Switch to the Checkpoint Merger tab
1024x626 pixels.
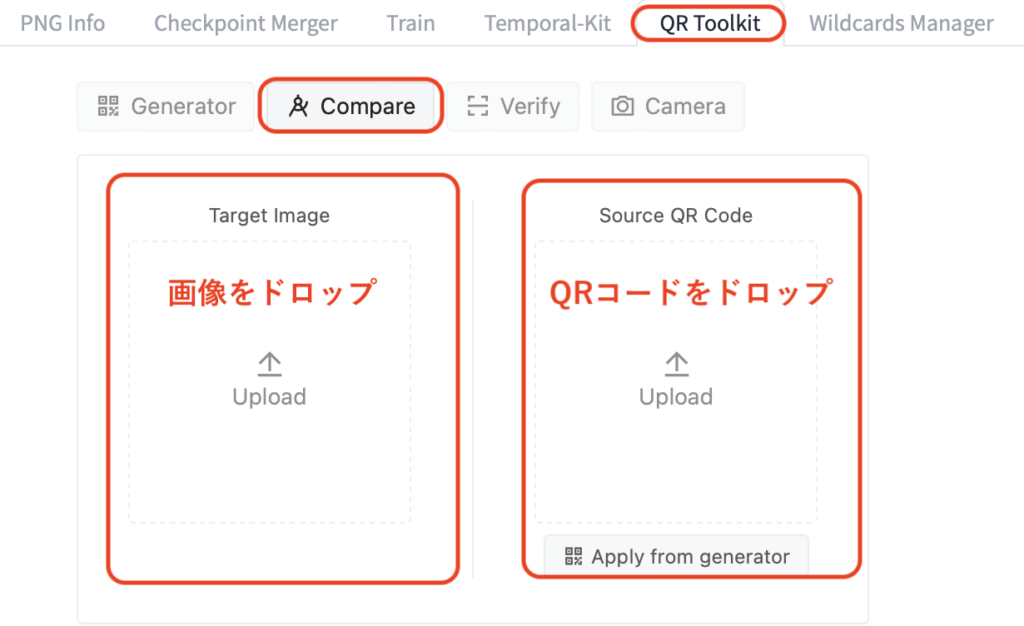click(245, 23)
